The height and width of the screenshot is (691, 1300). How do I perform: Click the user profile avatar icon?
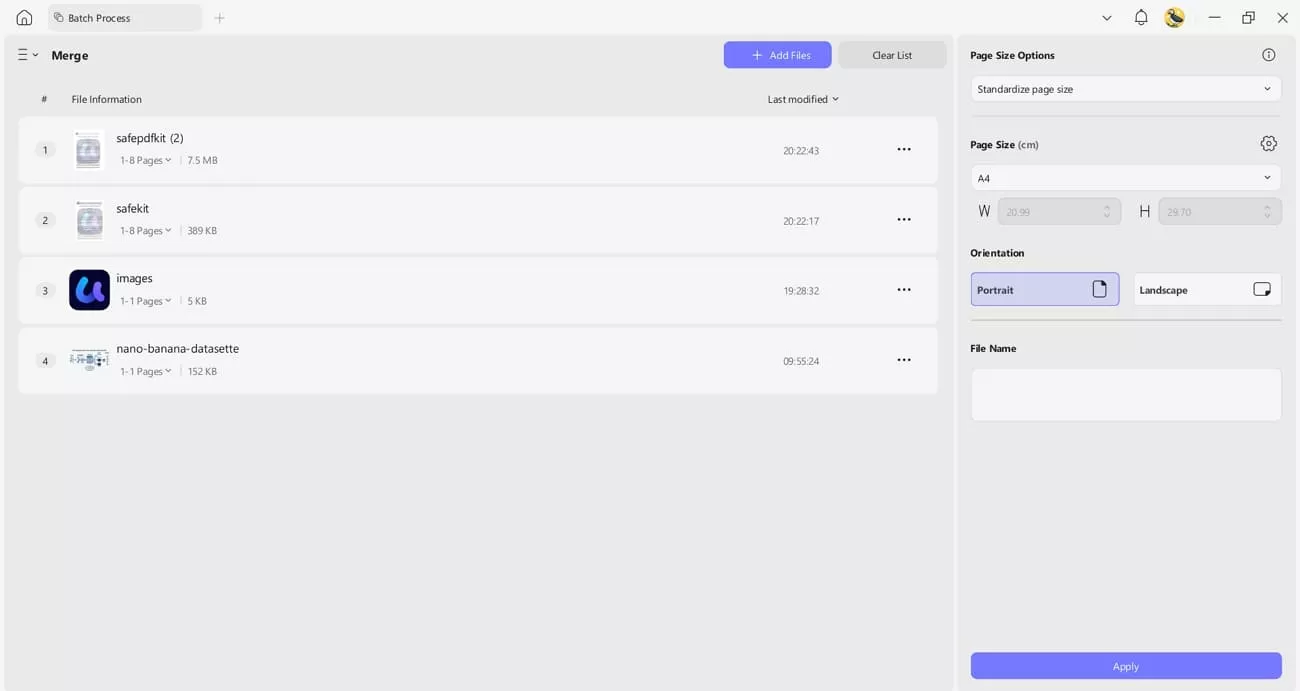[1175, 17]
